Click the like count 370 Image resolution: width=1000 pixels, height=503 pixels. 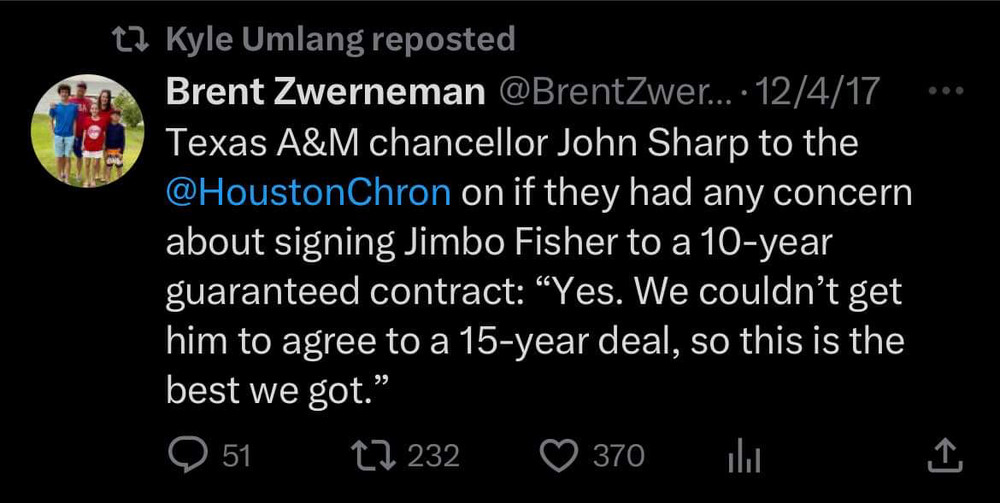pos(618,456)
